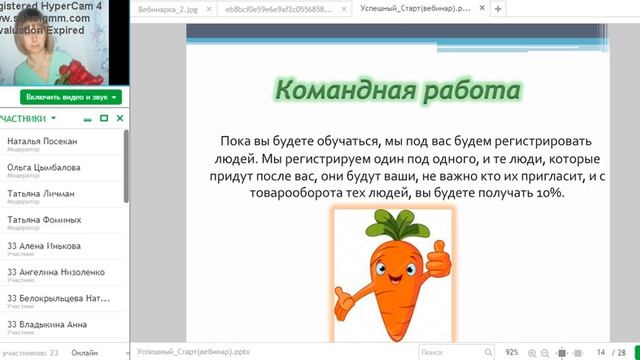Open the Участники panel dropdown menu
The image size is (640, 360).
[x=53, y=118]
